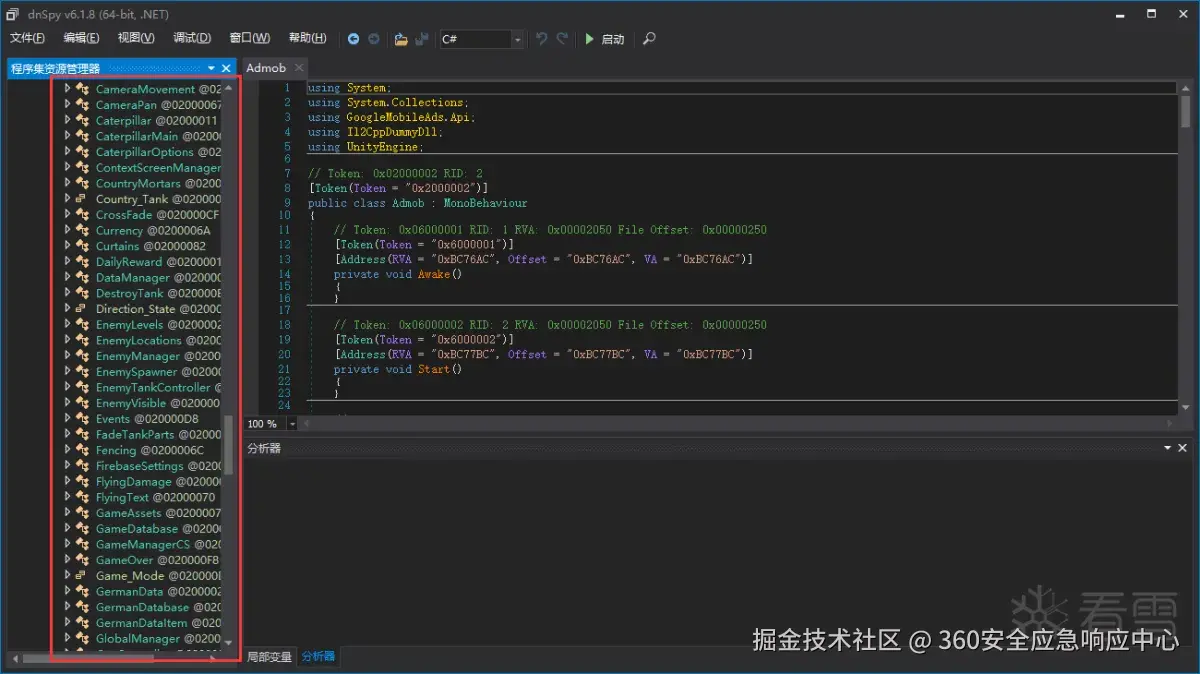This screenshot has width=1200, height=674.
Task: Close the Admob tab
Action: click(299, 68)
